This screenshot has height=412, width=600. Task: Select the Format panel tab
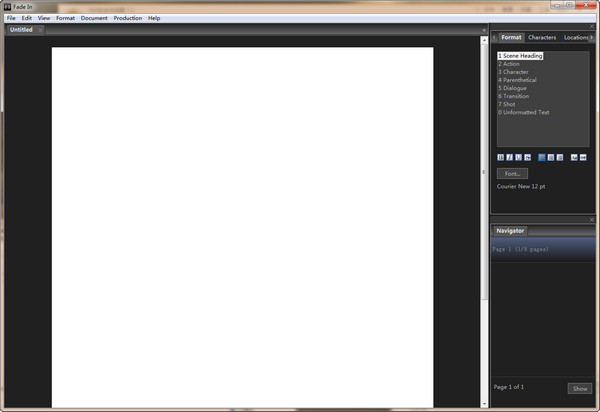[x=511, y=37]
